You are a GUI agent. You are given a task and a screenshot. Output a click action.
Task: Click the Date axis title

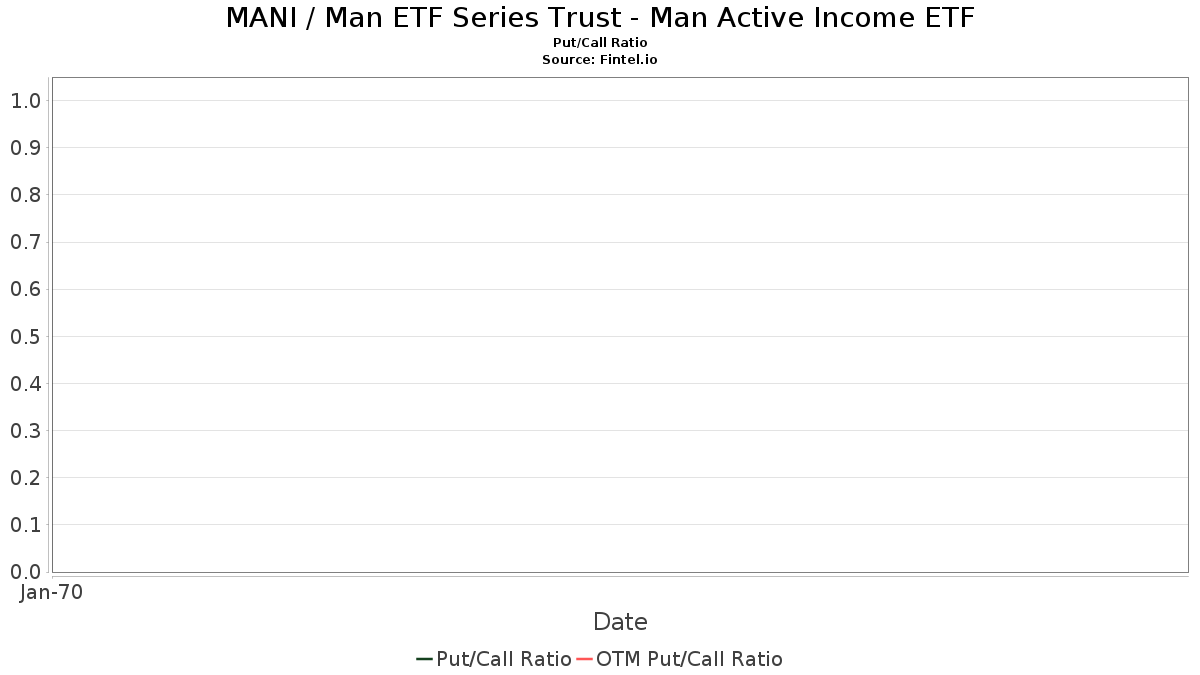coord(620,622)
